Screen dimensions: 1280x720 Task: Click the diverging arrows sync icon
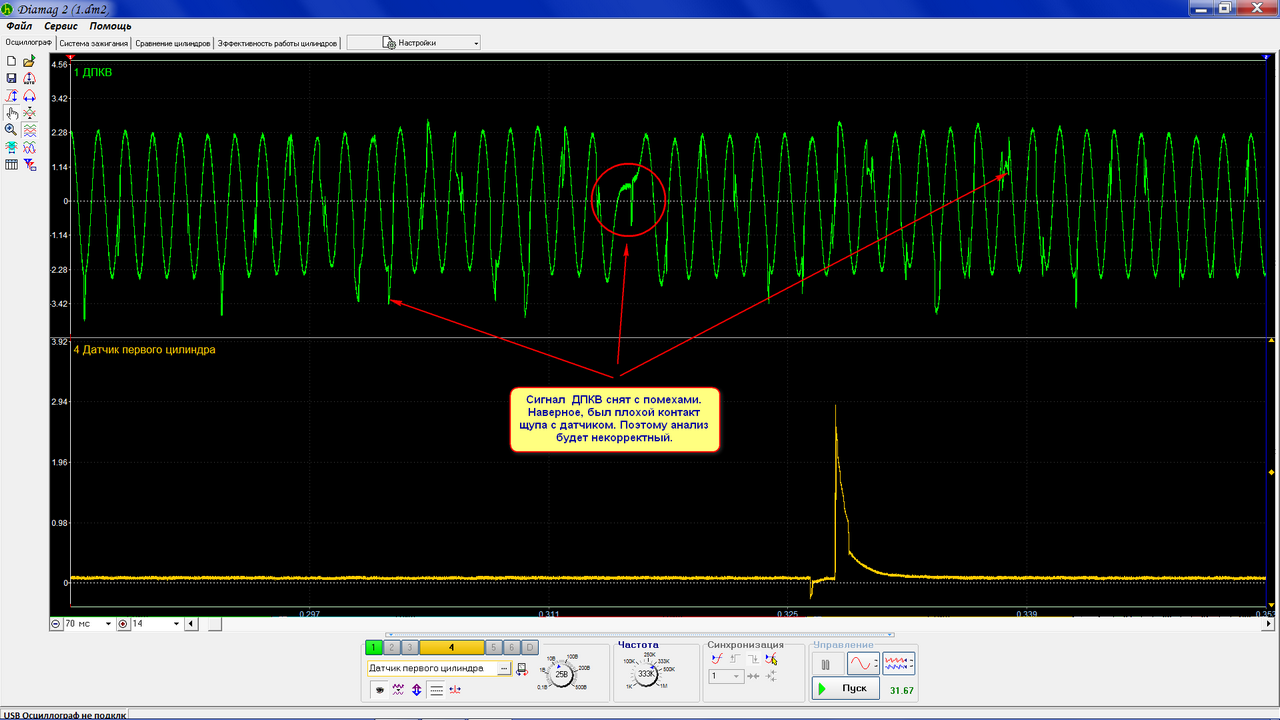[x=771, y=676]
